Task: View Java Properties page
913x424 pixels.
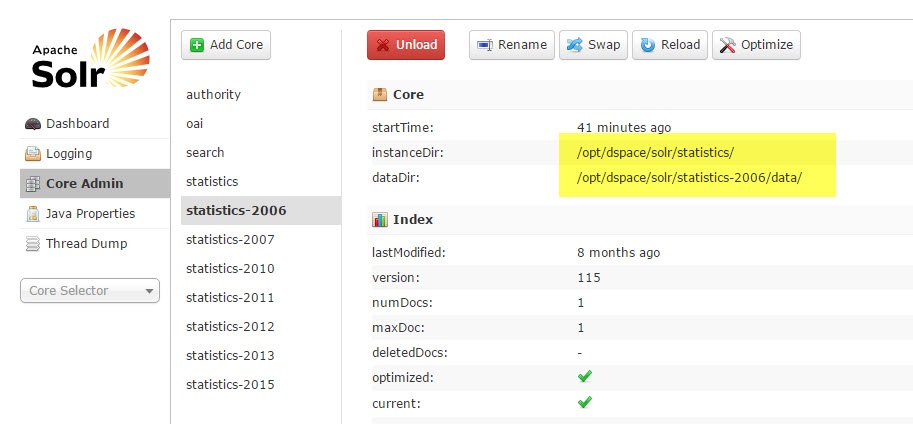Action: pyautogui.click(x=90, y=214)
